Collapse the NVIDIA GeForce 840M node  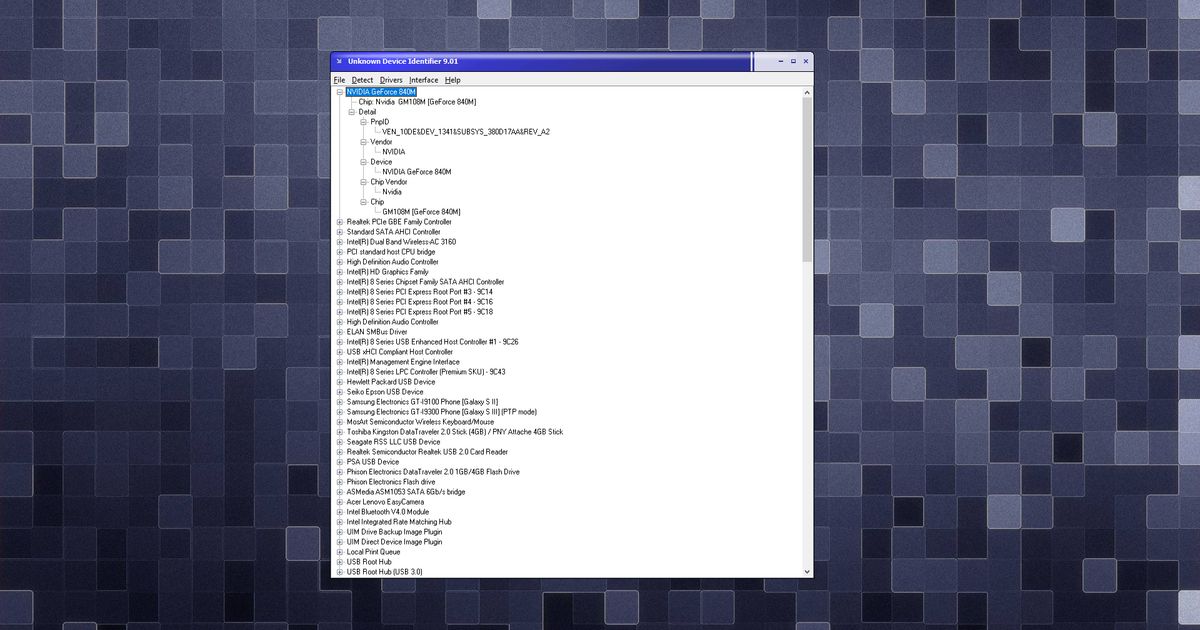[x=341, y=91]
